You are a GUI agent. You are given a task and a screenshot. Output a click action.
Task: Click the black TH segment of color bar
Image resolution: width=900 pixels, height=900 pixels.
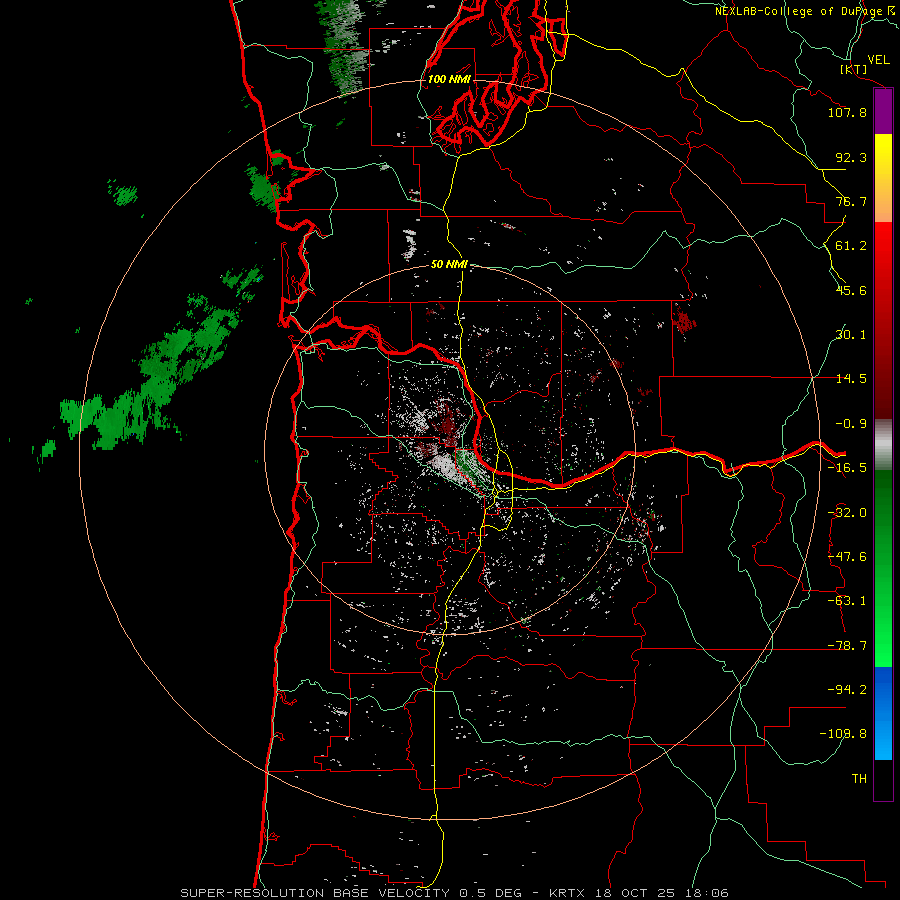coord(883,779)
